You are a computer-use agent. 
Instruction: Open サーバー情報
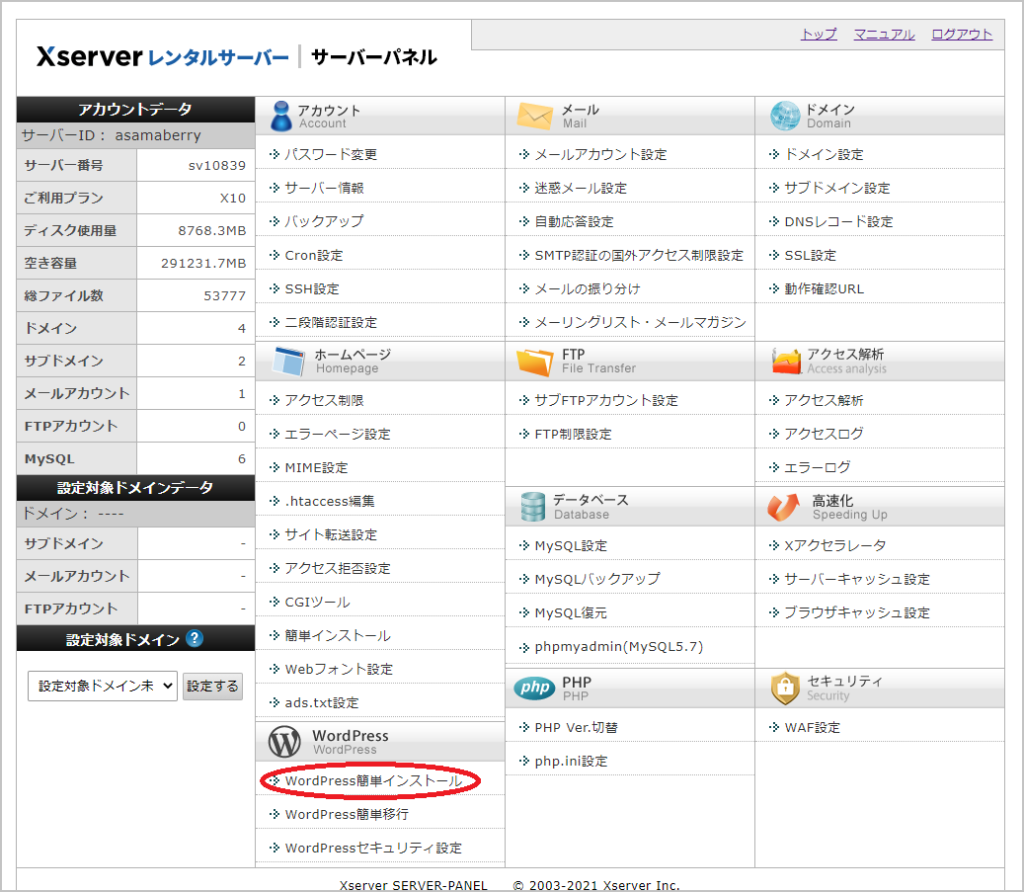click(325, 188)
